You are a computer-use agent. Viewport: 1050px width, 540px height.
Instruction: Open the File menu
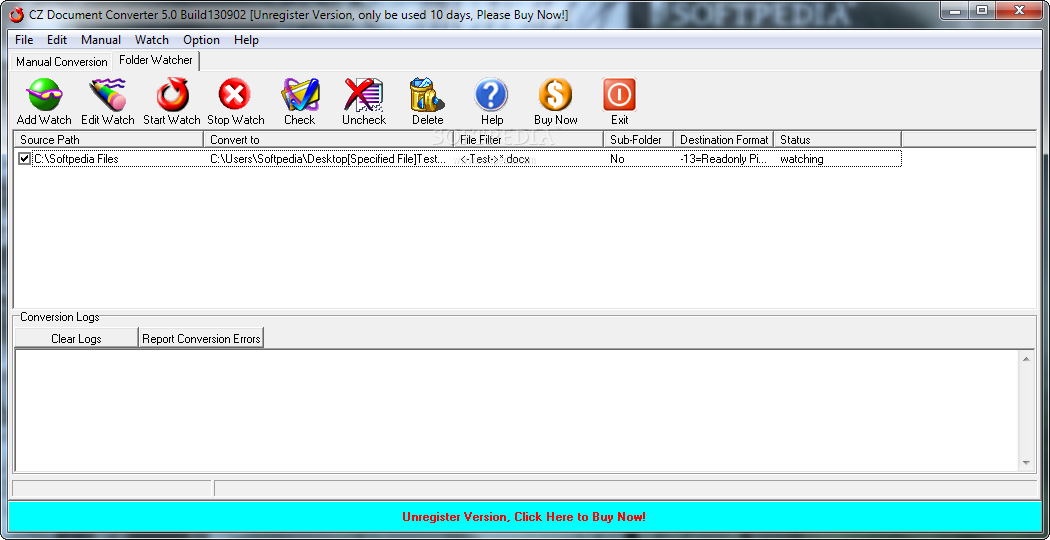pyautogui.click(x=24, y=40)
